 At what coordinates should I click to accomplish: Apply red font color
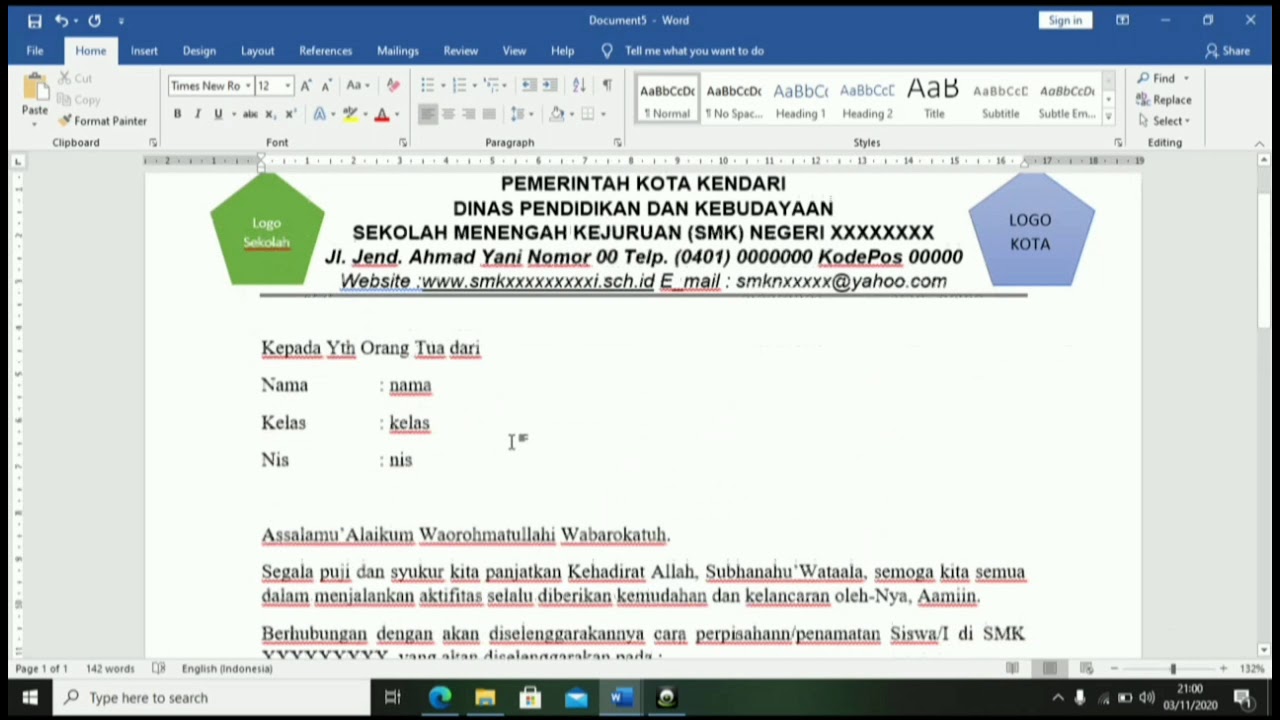tap(381, 114)
